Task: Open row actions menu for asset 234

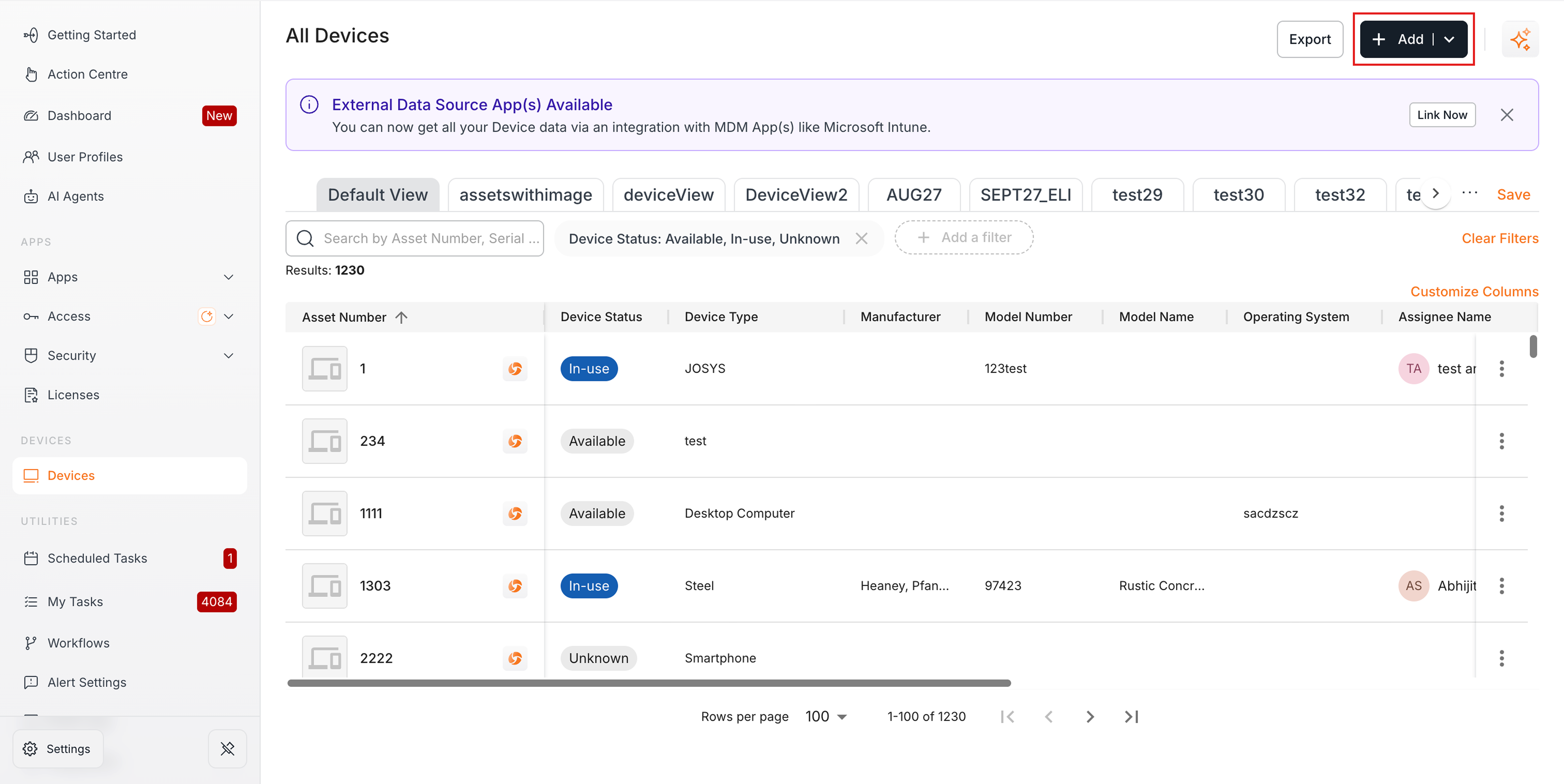Action: [x=1501, y=441]
